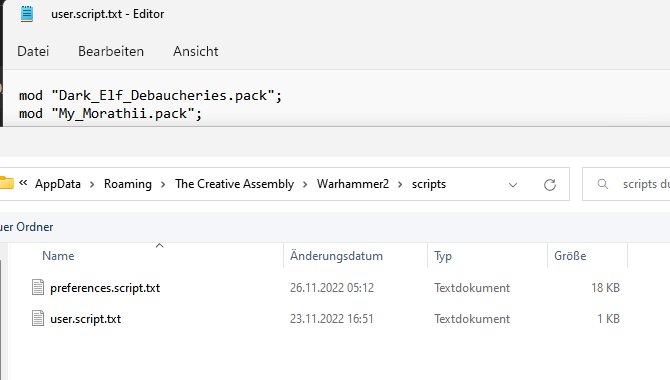Click the user.script.txt file icon
670x380 pixels.
point(38,318)
